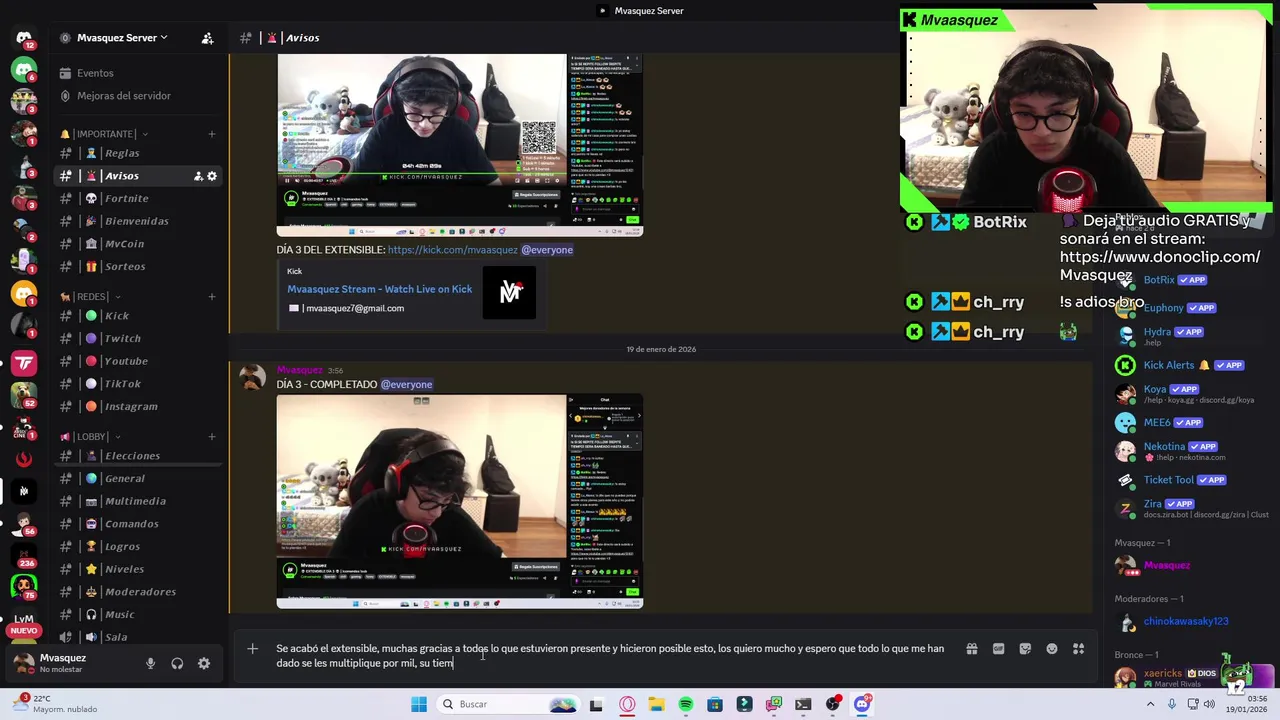Toggle headphones deafen in user panel

(177, 663)
